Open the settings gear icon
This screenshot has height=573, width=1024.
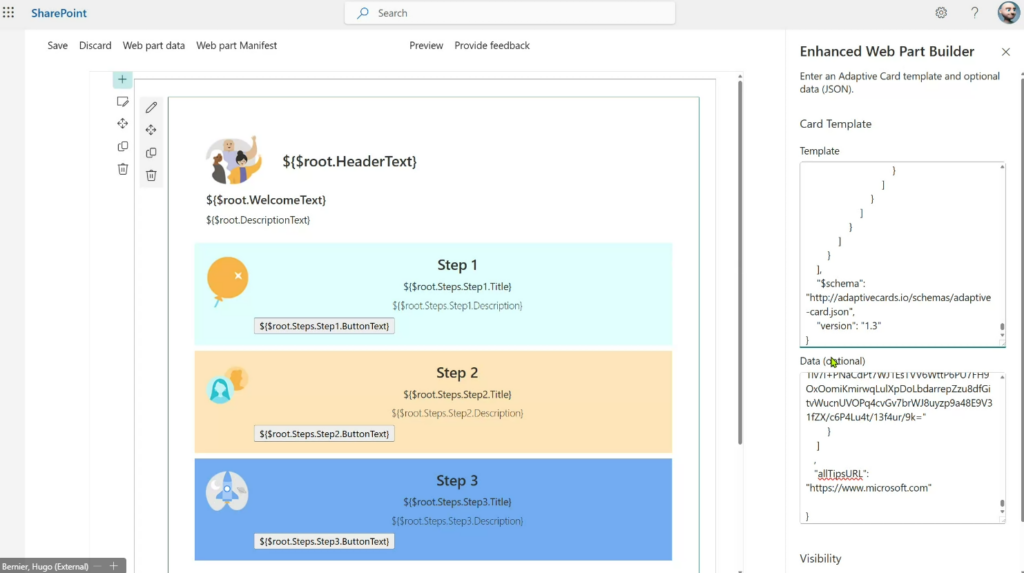(x=941, y=13)
